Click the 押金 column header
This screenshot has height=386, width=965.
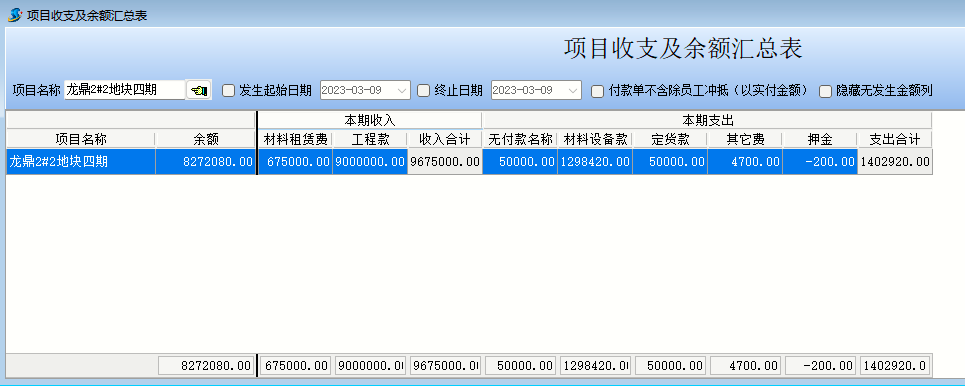click(x=820, y=140)
